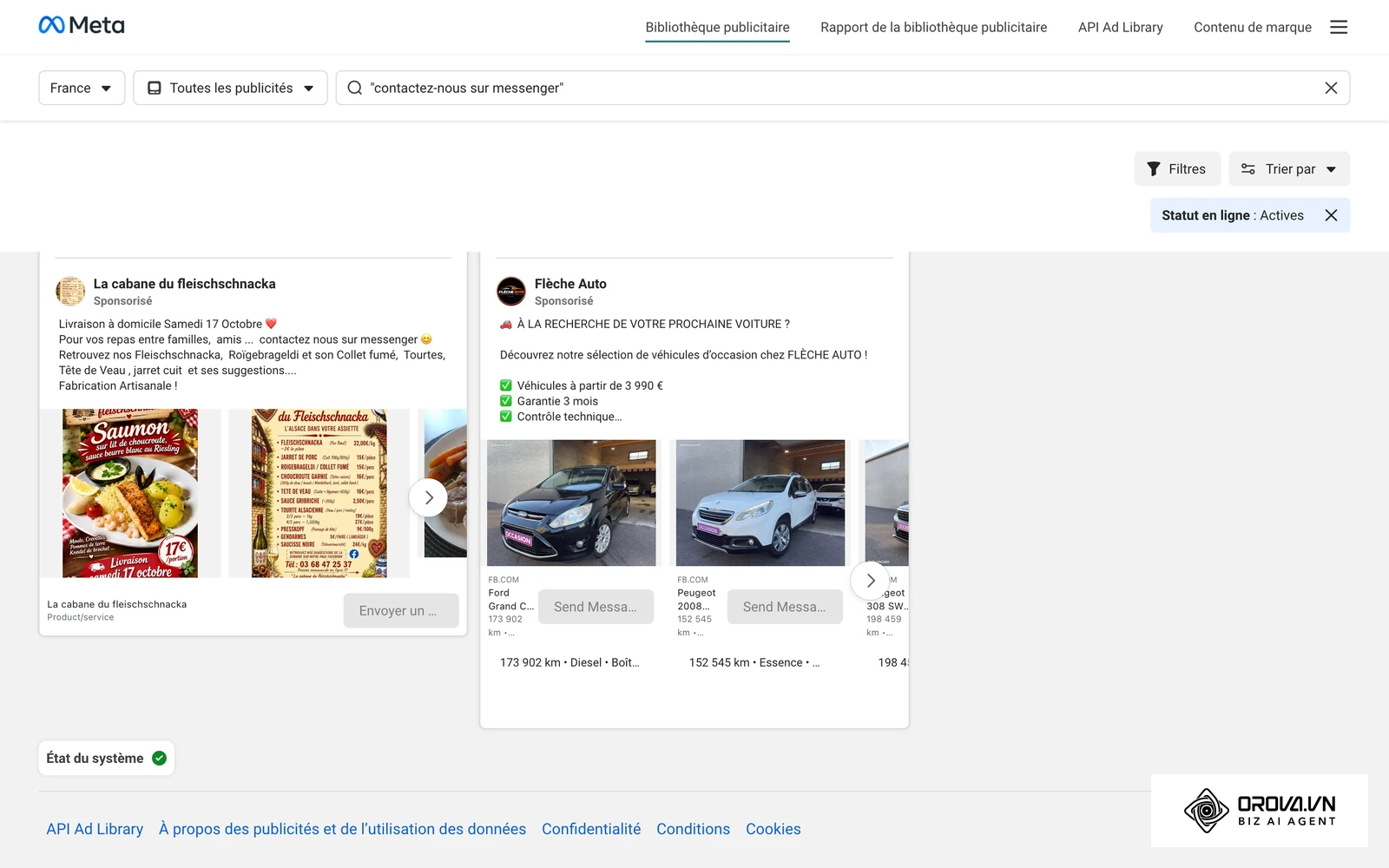
Task: Open À propos des publicités link
Action: click(x=342, y=829)
